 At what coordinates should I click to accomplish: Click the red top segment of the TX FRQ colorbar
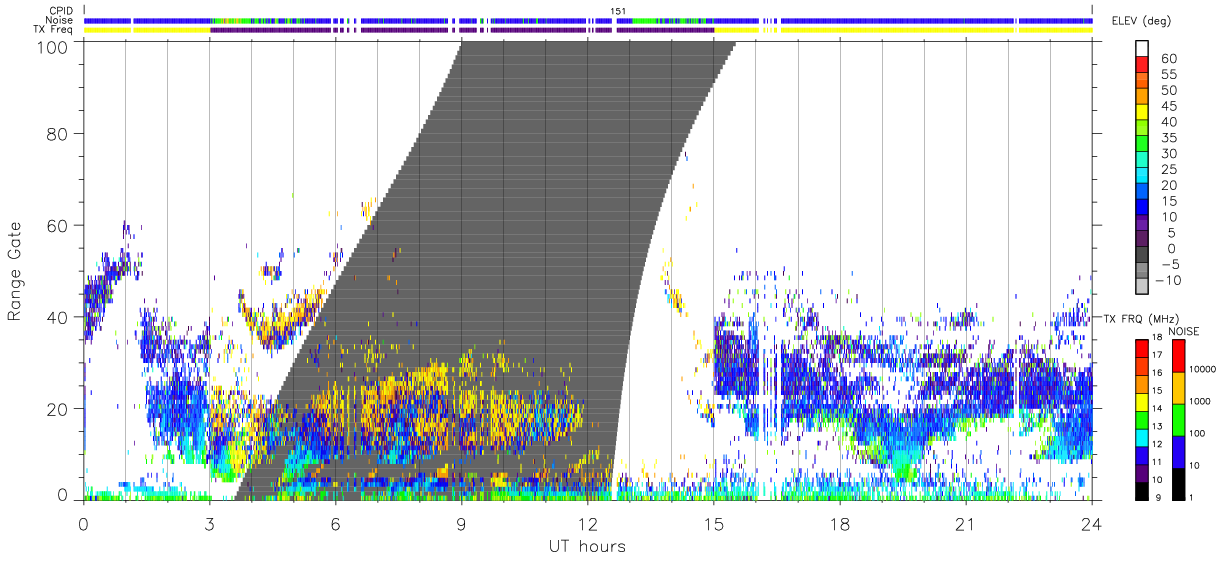click(1142, 349)
